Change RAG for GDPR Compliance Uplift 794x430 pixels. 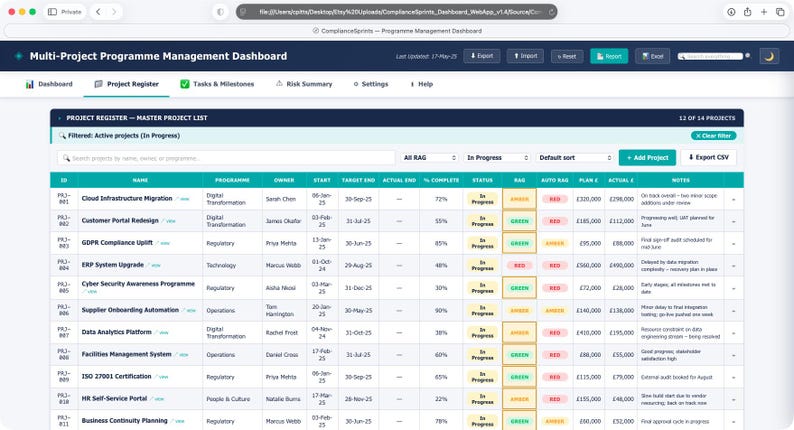pyautogui.click(x=519, y=244)
